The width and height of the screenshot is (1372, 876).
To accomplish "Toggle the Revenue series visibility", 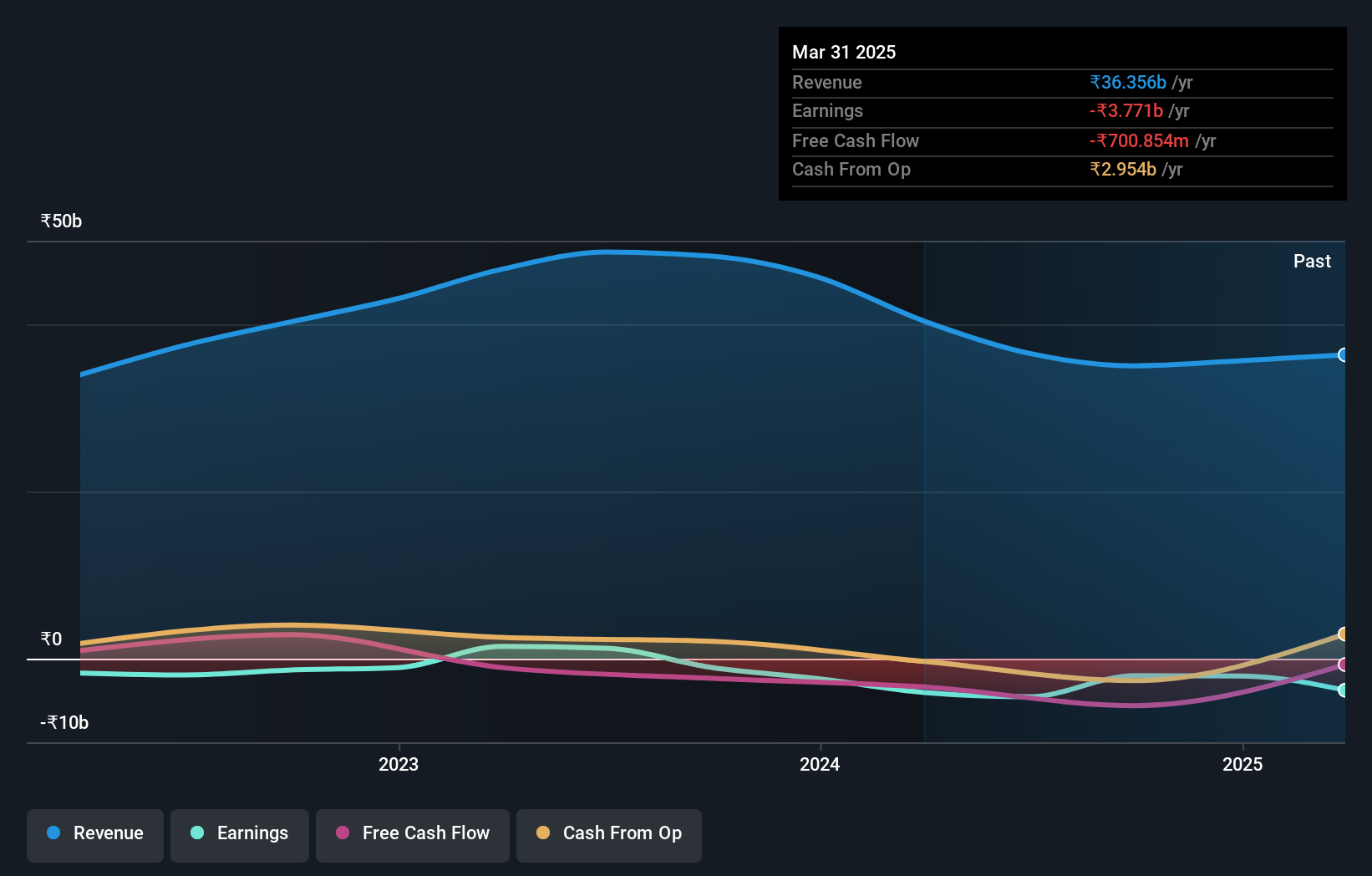I will pos(94,833).
